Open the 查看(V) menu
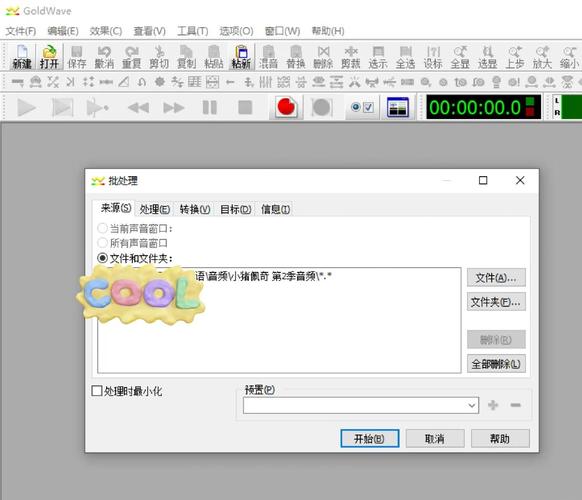 point(150,31)
